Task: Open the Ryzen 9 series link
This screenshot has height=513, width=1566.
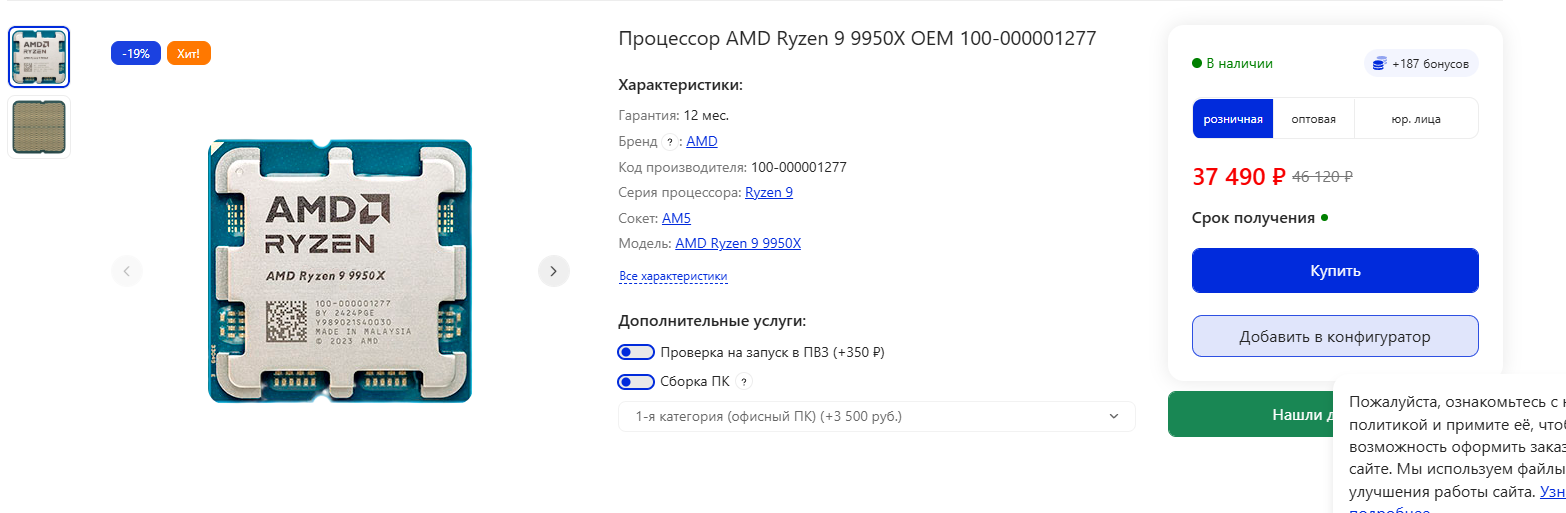Action: pyautogui.click(x=769, y=192)
